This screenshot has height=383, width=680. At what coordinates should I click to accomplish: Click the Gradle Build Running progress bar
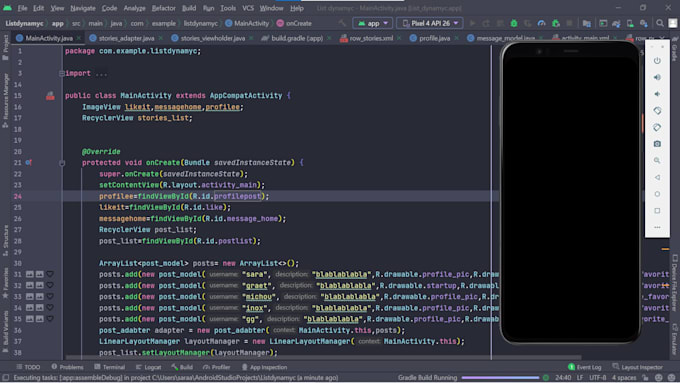pyautogui.click(x=500, y=378)
